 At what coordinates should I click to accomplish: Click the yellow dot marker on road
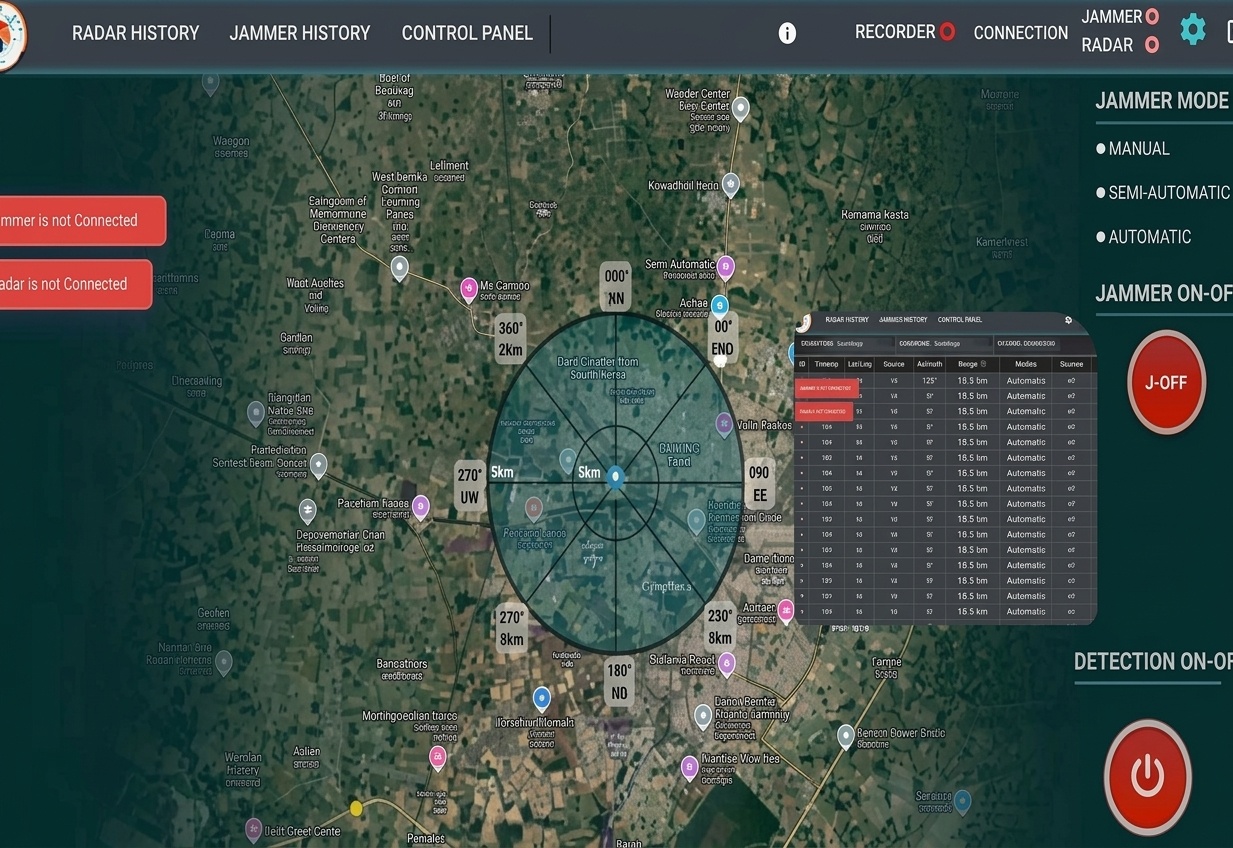(x=355, y=808)
